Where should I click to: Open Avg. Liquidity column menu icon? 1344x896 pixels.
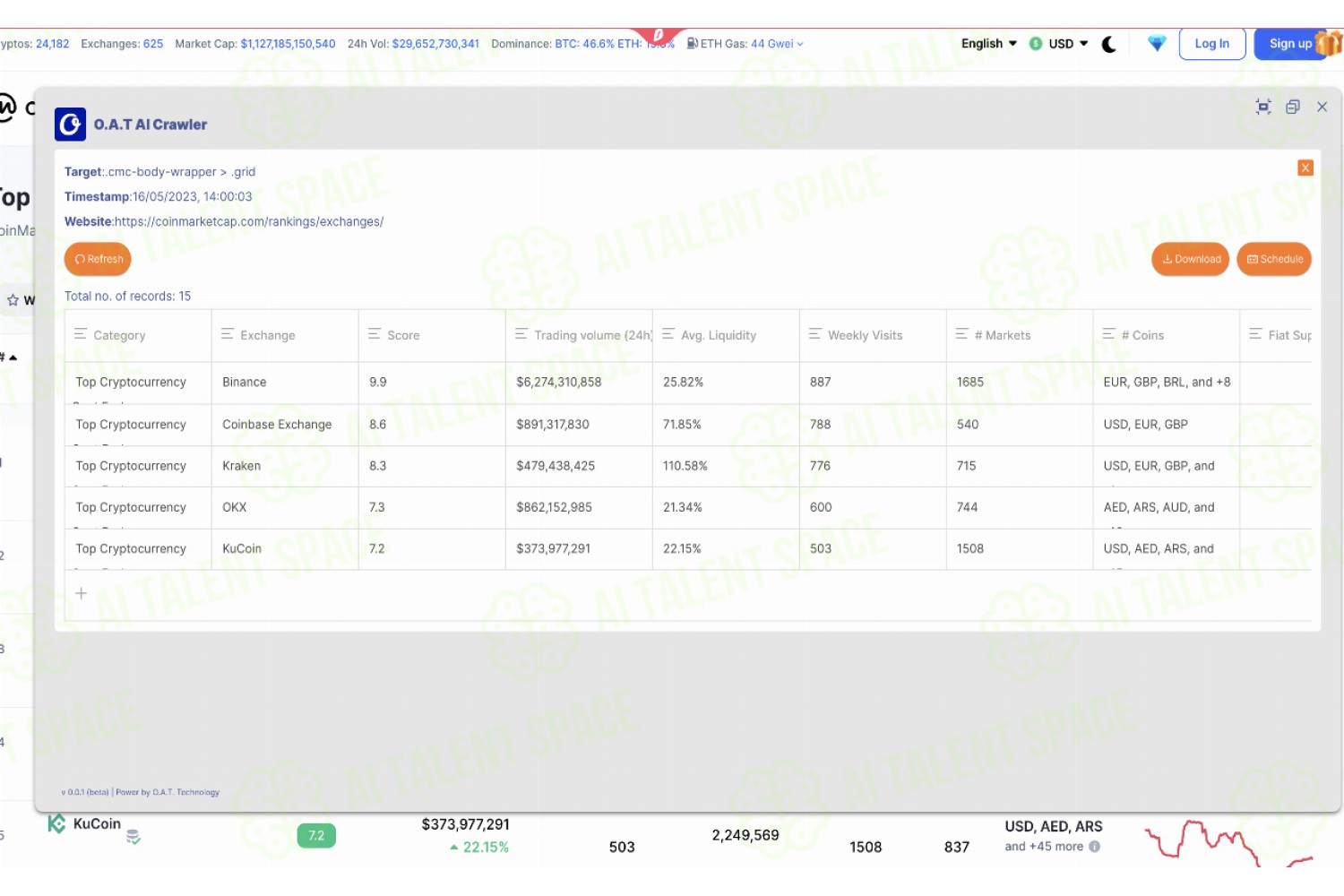tap(668, 334)
